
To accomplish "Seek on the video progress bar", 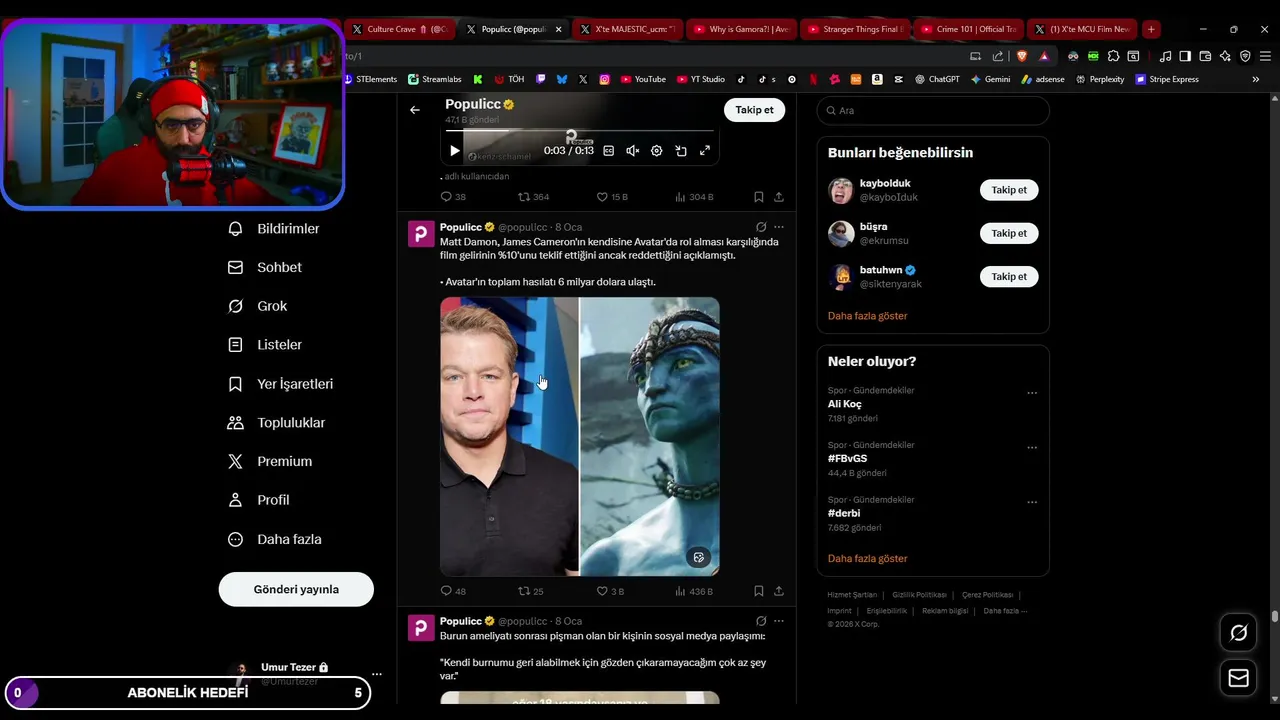I will point(580,131).
